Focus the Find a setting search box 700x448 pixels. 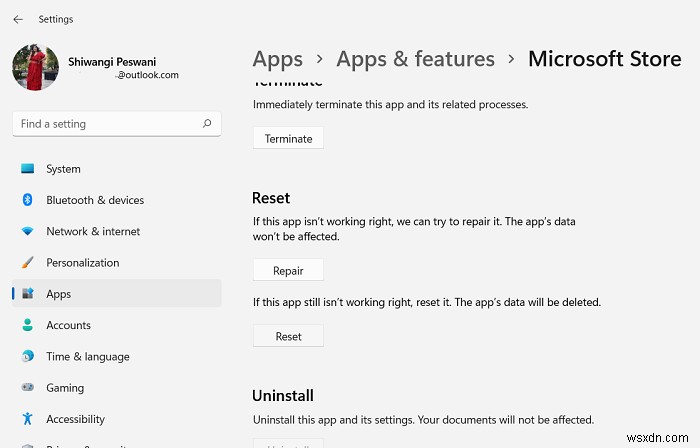coord(117,124)
